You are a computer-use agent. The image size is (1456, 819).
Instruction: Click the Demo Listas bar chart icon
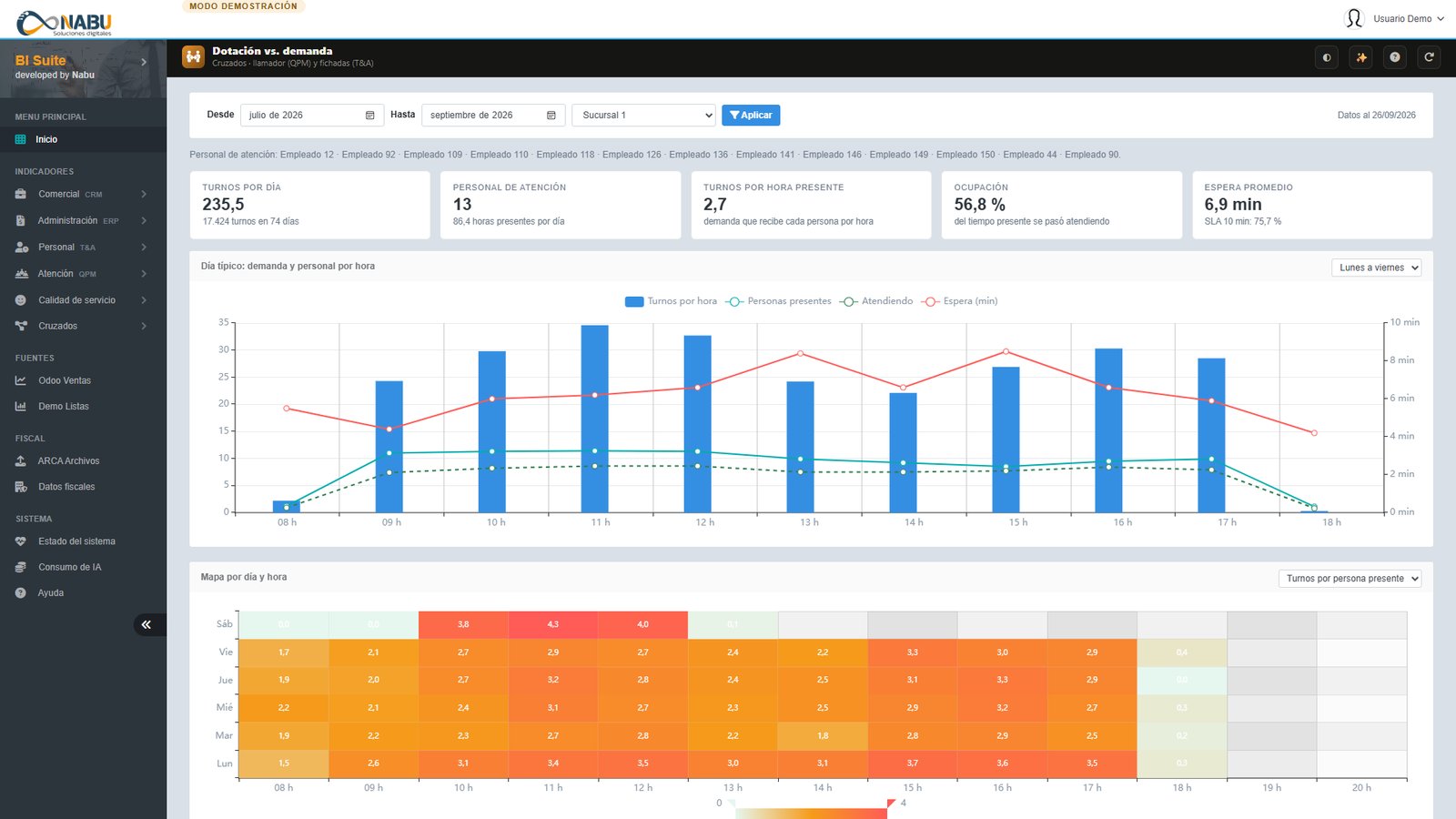coord(21,406)
